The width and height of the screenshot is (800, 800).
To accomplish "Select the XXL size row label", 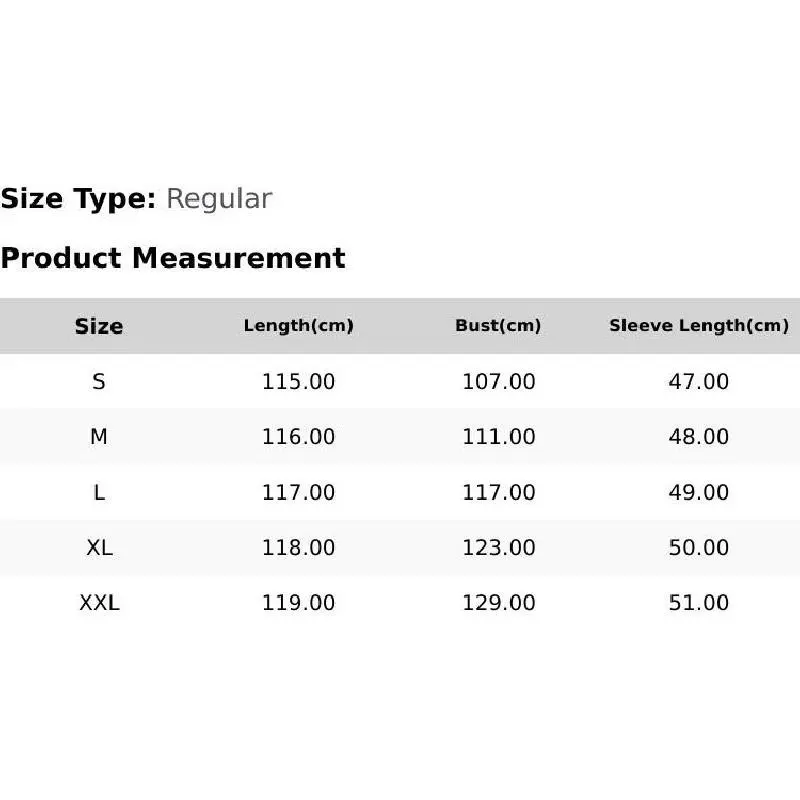I will pyautogui.click(x=99, y=603).
